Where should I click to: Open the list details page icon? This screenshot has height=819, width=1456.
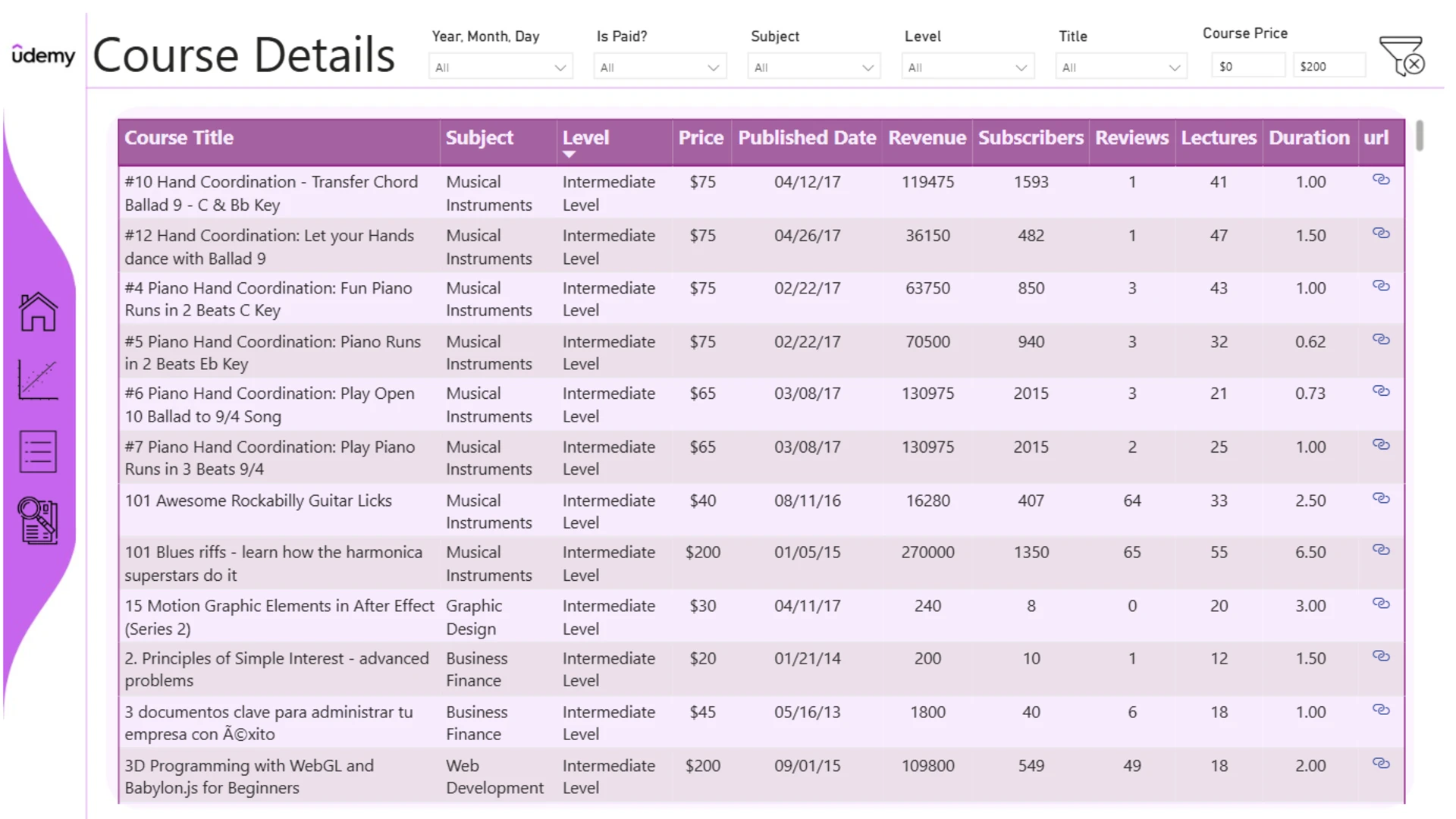pyautogui.click(x=38, y=452)
